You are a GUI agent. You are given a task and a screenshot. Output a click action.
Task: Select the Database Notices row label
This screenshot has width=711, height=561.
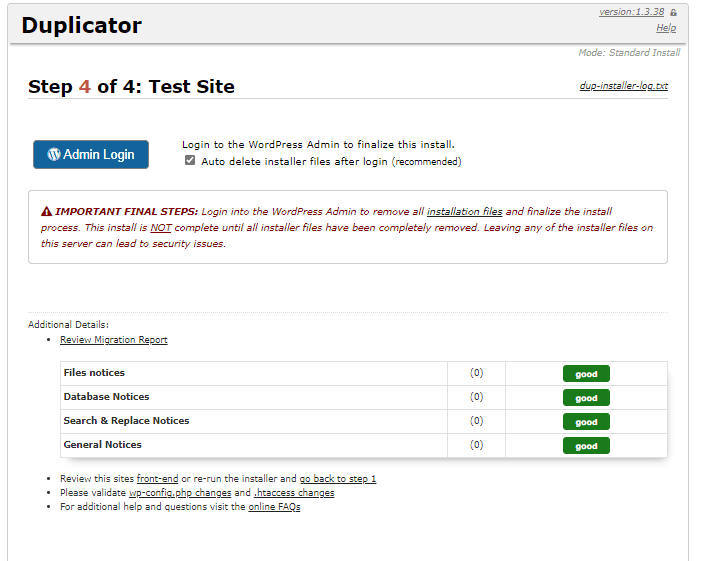coord(107,397)
